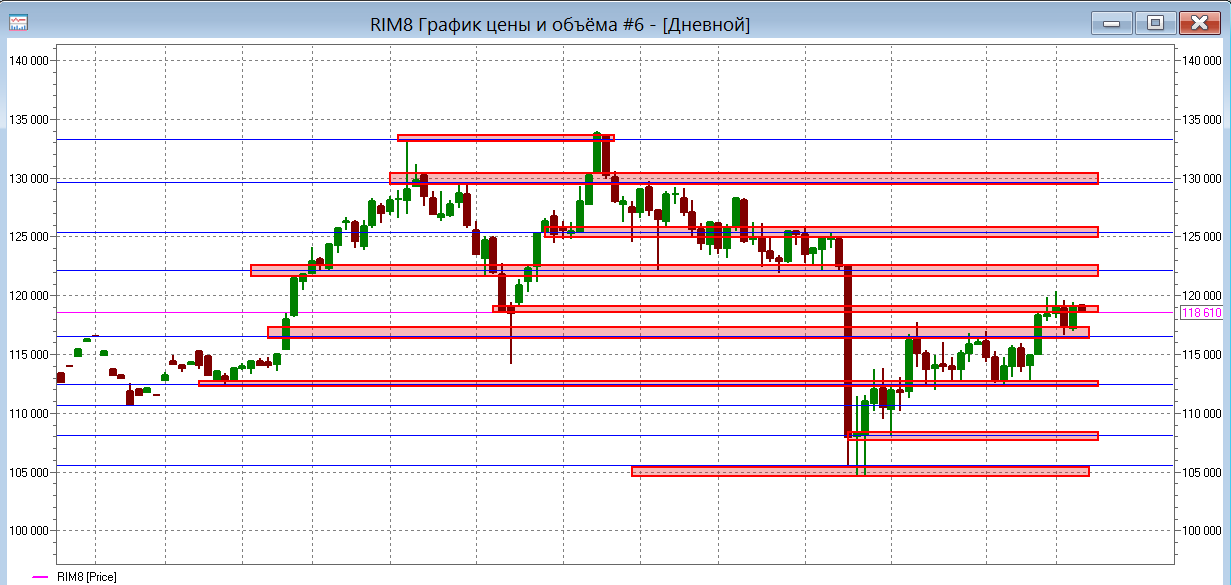Click '130 000' on the left price axis
This screenshot has width=1231, height=585.
pos(28,178)
